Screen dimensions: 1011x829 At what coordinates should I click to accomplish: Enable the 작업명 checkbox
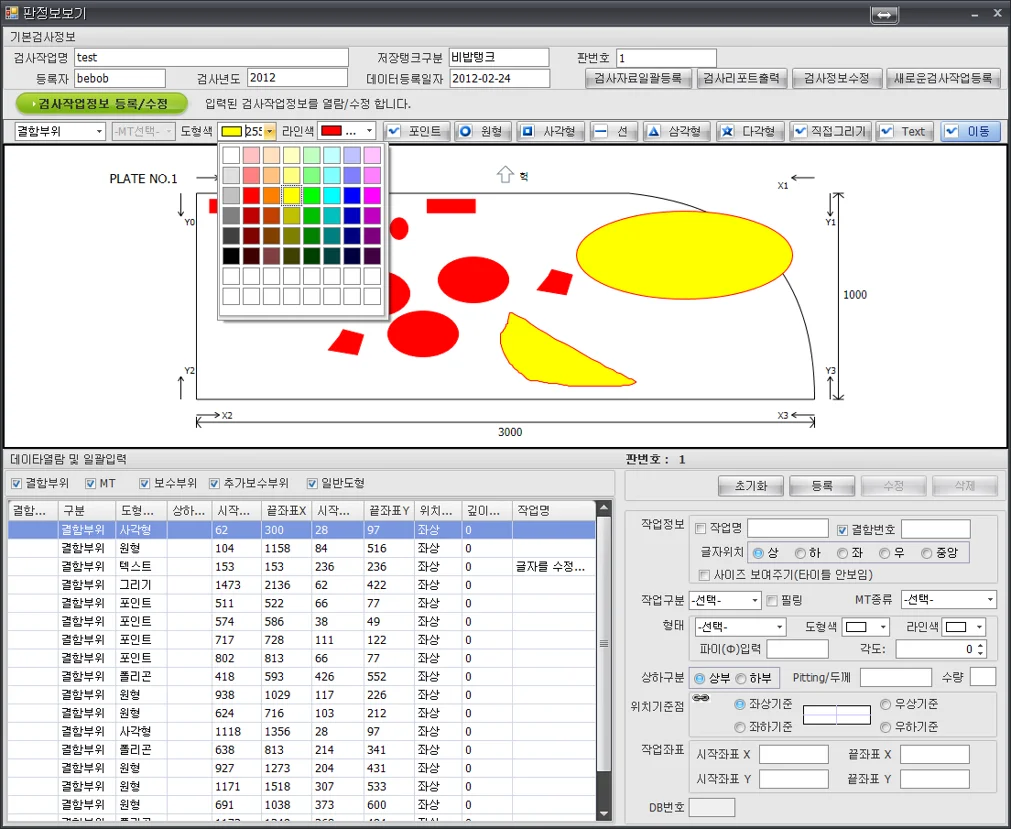click(700, 529)
